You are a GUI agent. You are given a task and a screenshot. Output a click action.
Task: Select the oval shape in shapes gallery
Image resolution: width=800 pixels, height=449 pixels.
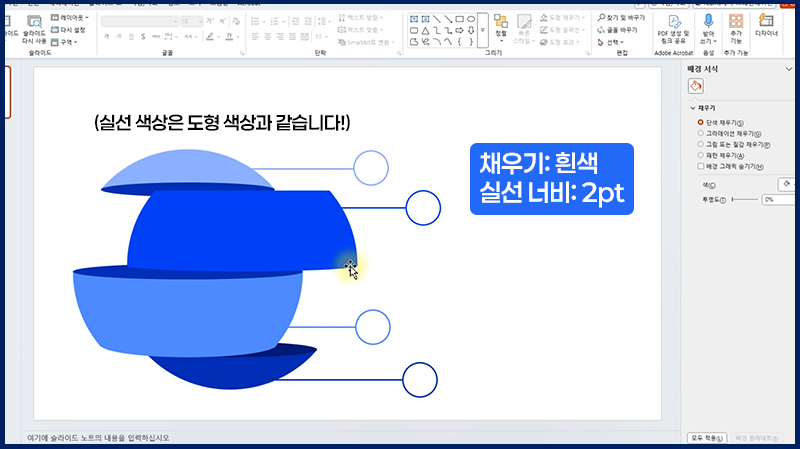click(x=471, y=19)
